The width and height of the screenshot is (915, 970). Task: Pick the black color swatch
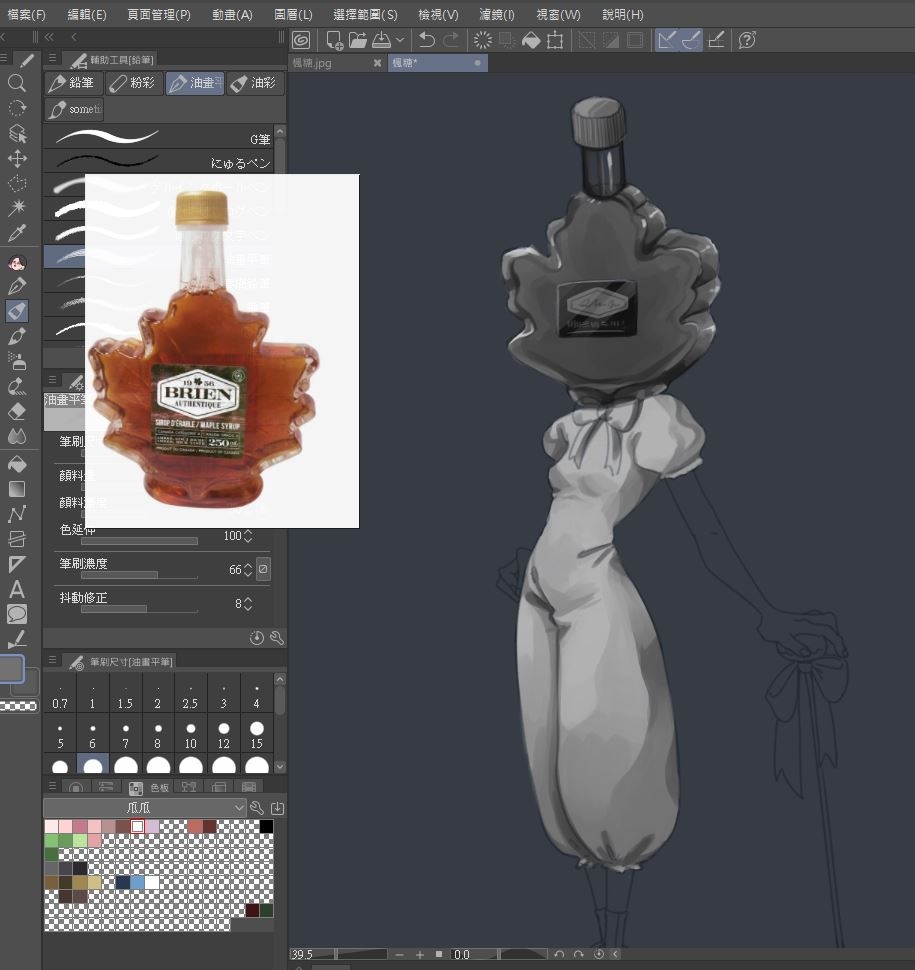click(266, 826)
